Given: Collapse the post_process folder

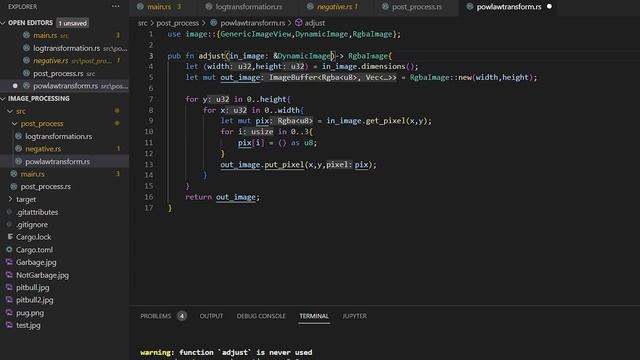Looking at the screenshot, I should tap(15, 124).
